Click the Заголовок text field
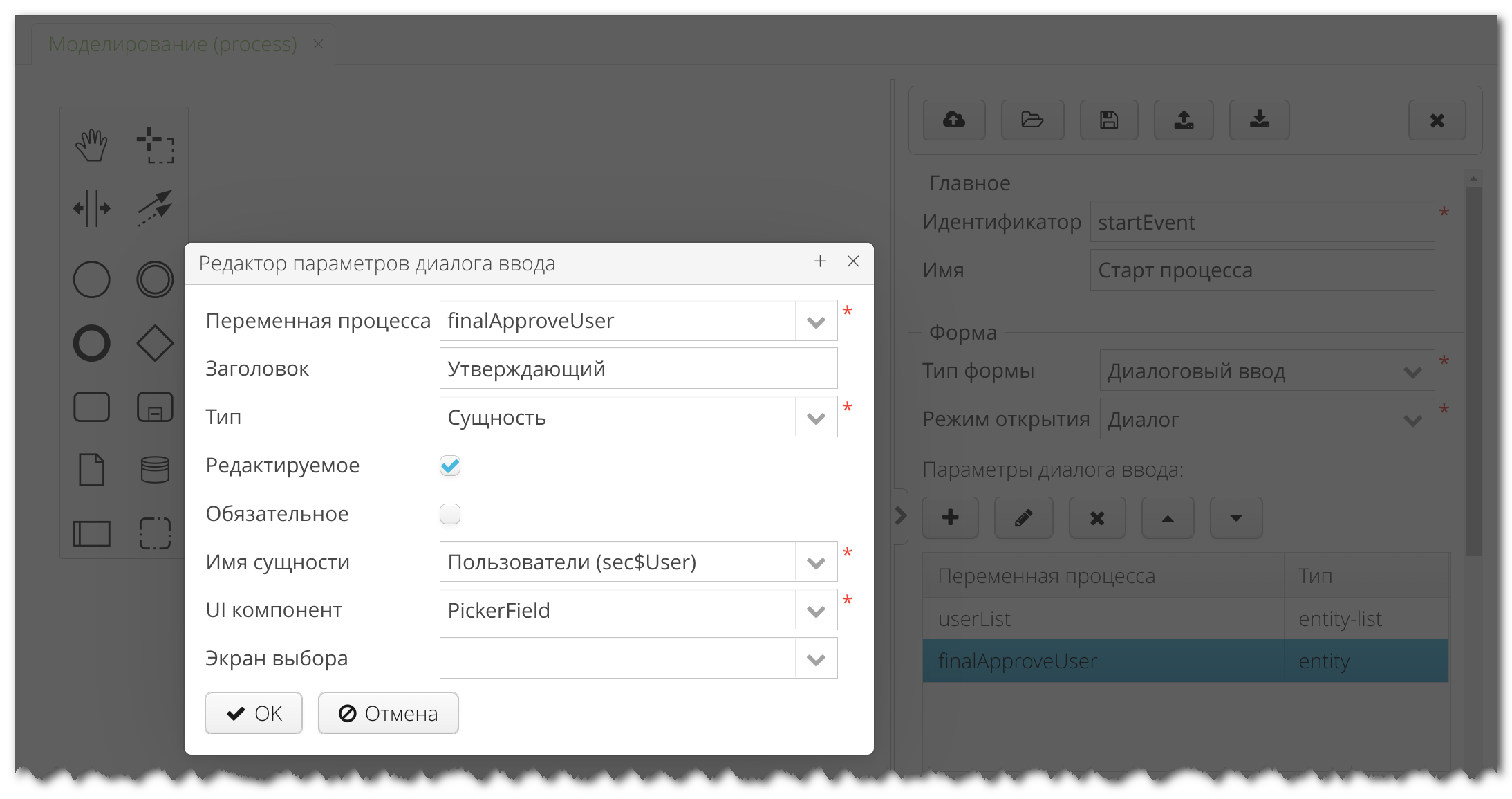The width and height of the screenshot is (1512, 799). 637,369
